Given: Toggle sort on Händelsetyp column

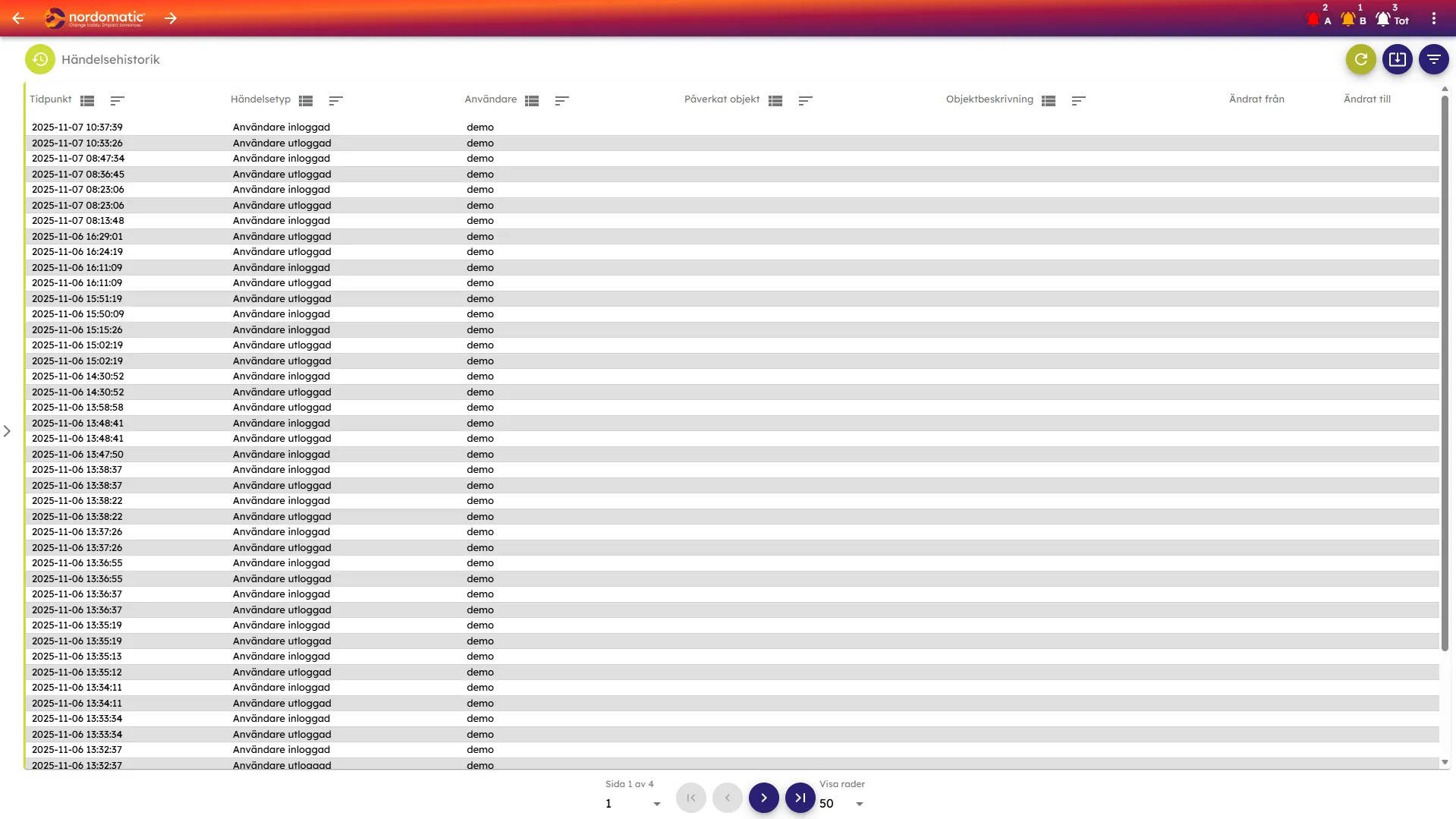Looking at the screenshot, I should 335,100.
